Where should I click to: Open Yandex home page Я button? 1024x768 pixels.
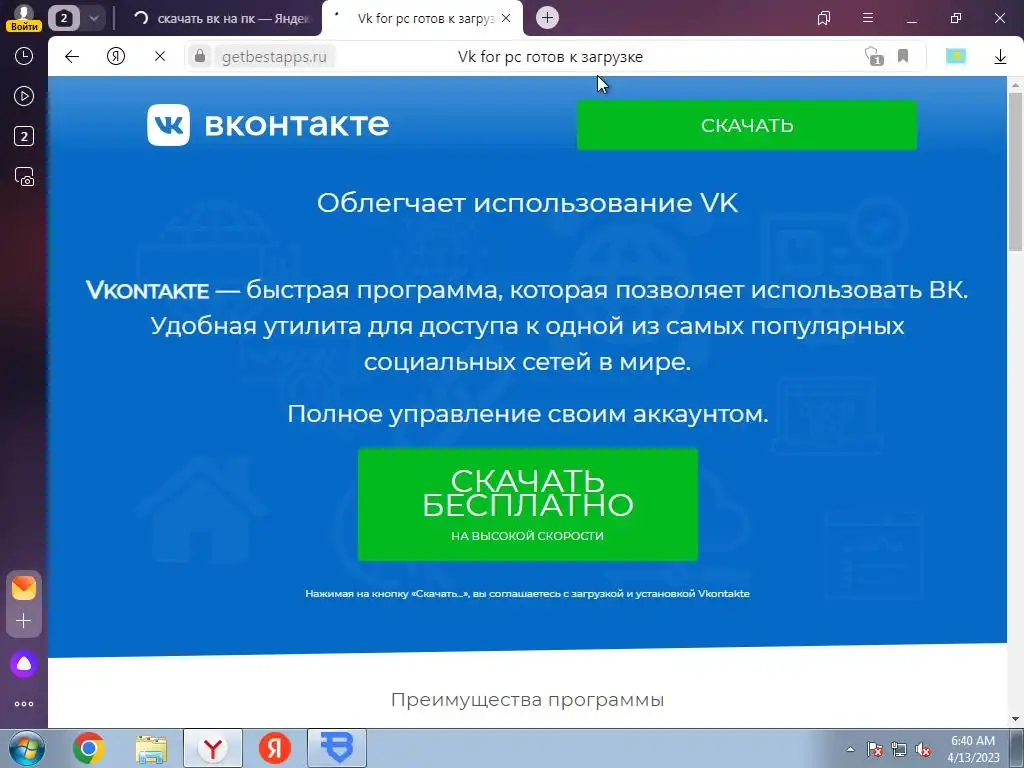click(116, 57)
